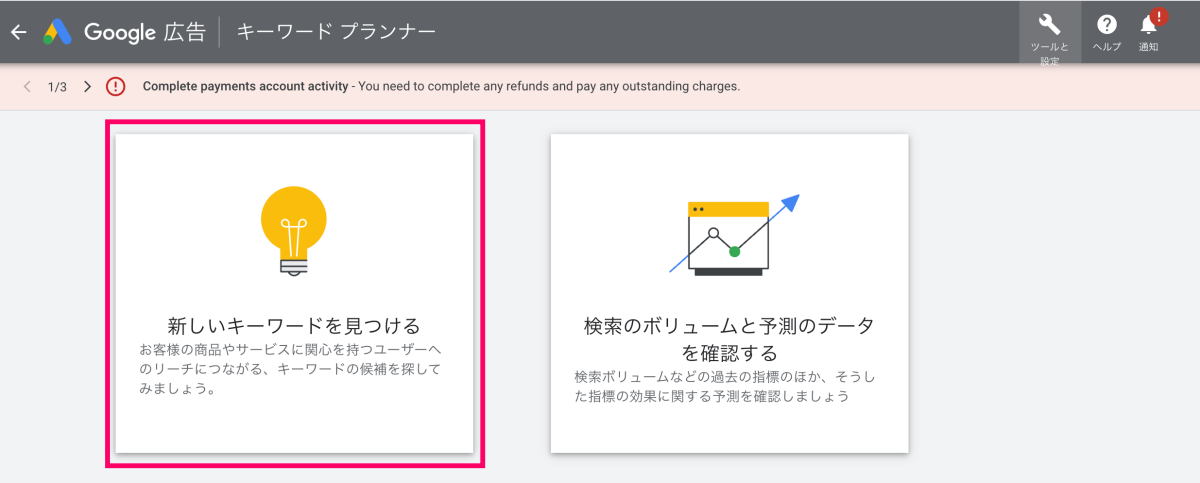Show the next alert with right chevron
This screenshot has height=483, width=1200.
click(x=87, y=86)
